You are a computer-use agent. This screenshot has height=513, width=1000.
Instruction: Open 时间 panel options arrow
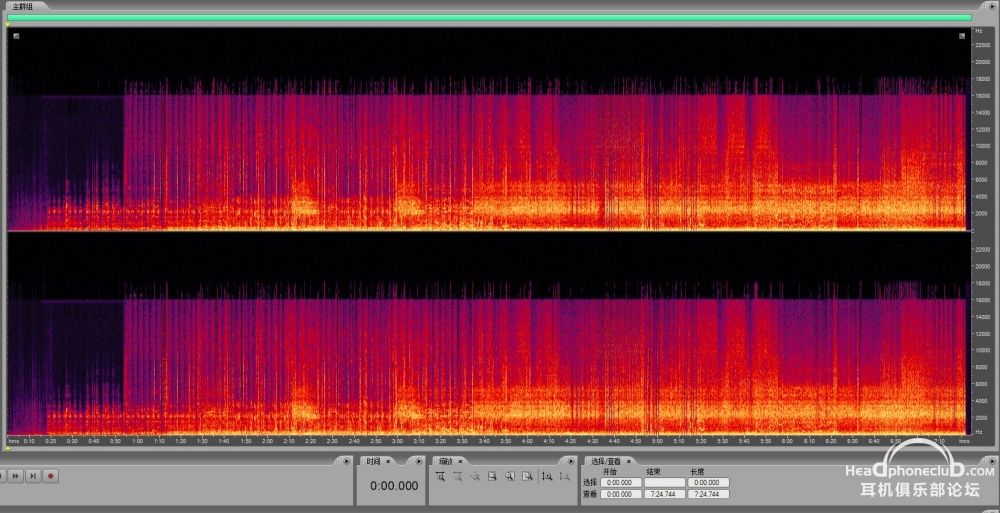[418, 461]
